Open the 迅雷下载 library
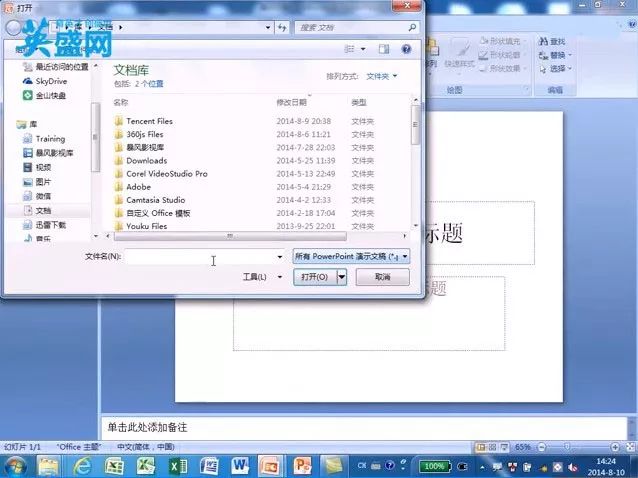Viewport: 638px width, 478px height. pos(50,225)
